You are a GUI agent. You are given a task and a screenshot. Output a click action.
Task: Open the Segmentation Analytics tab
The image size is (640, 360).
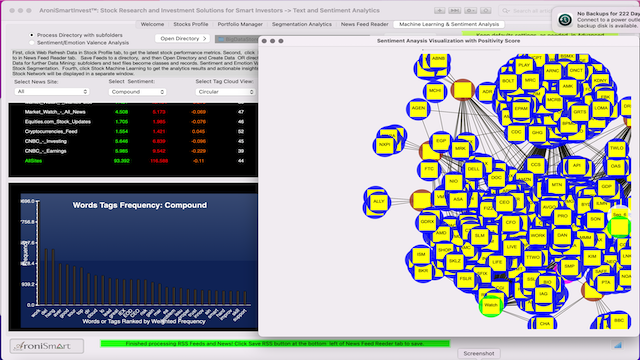coord(302,24)
